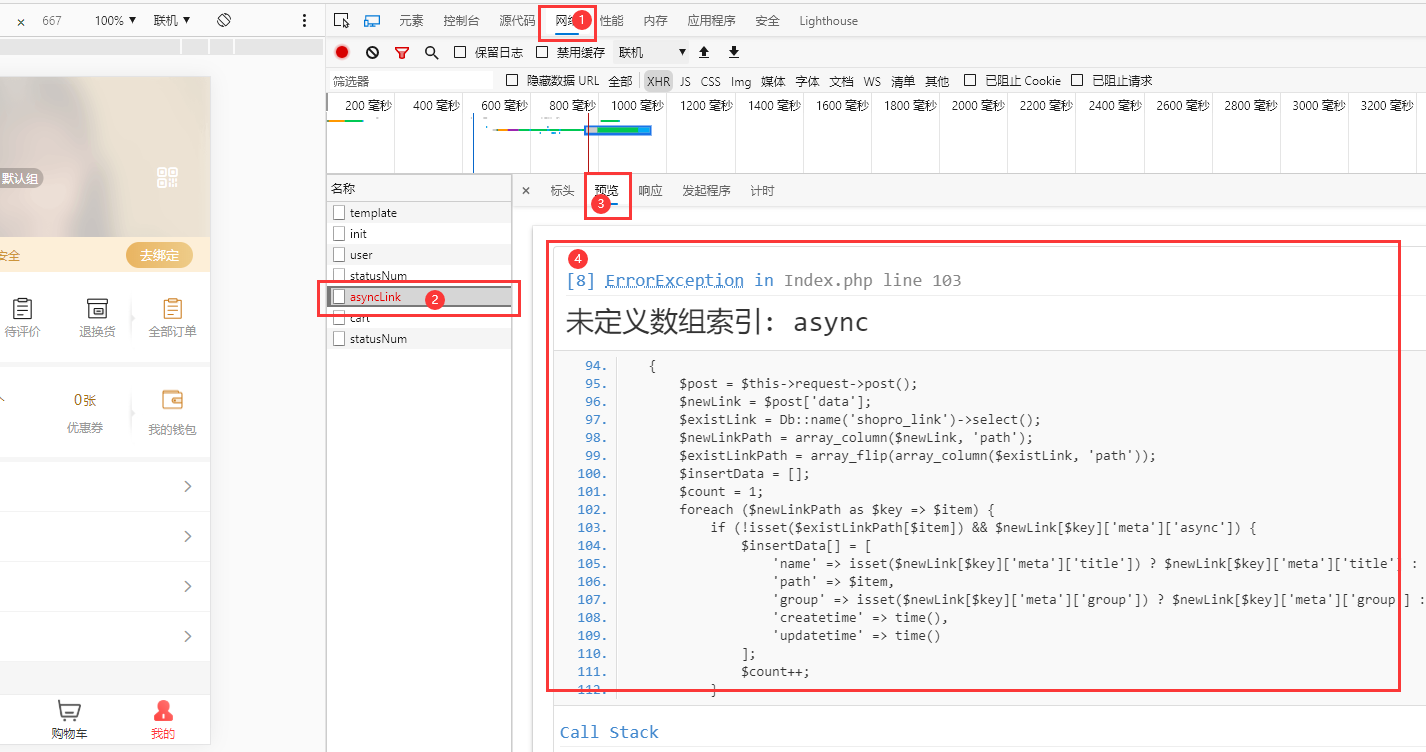
Task: Open the fourth list row chevron in the mobile page
Action: coord(188,637)
